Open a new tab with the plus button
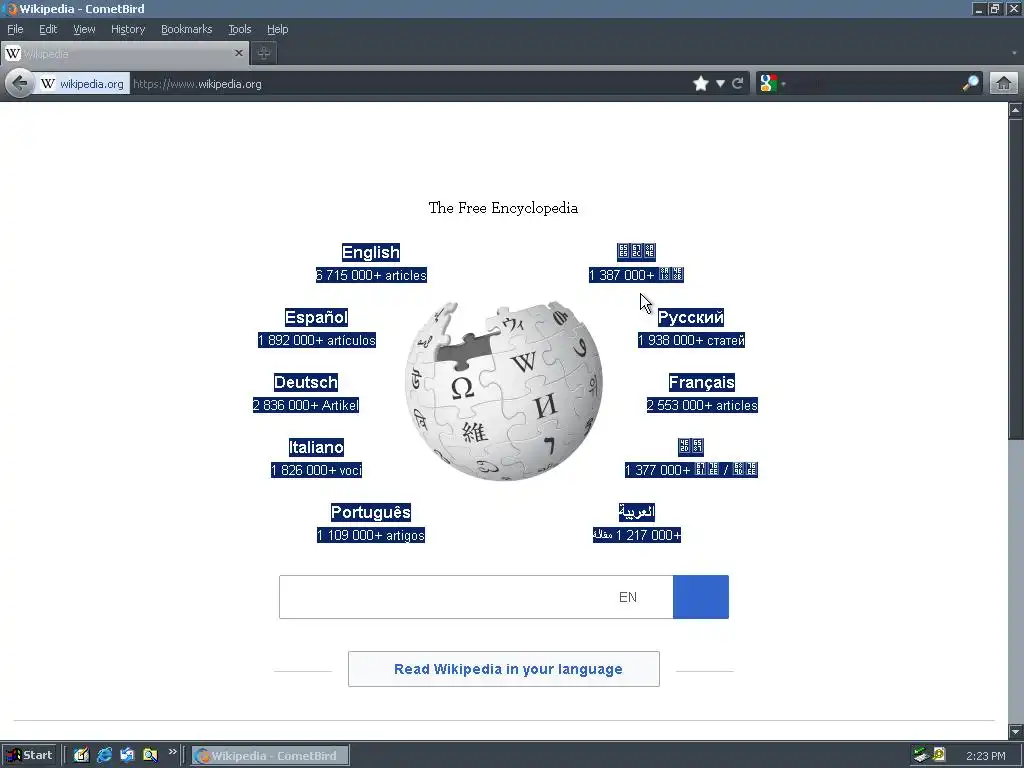The width and height of the screenshot is (1024, 768). 264,54
